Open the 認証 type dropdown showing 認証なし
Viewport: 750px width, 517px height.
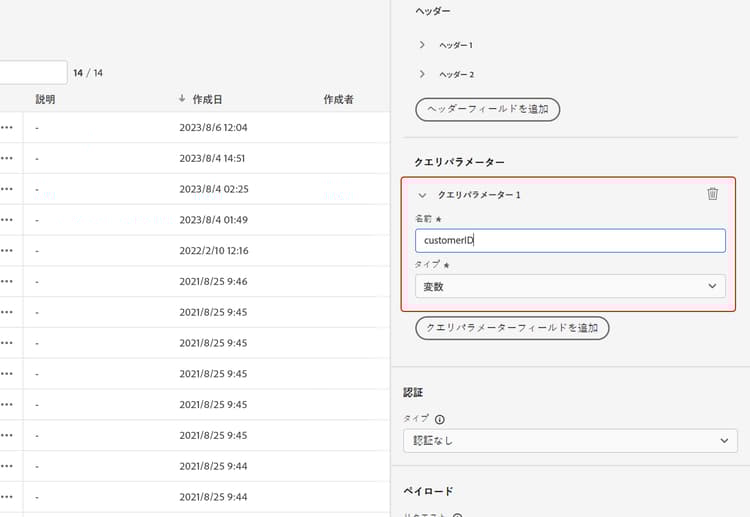pos(570,440)
